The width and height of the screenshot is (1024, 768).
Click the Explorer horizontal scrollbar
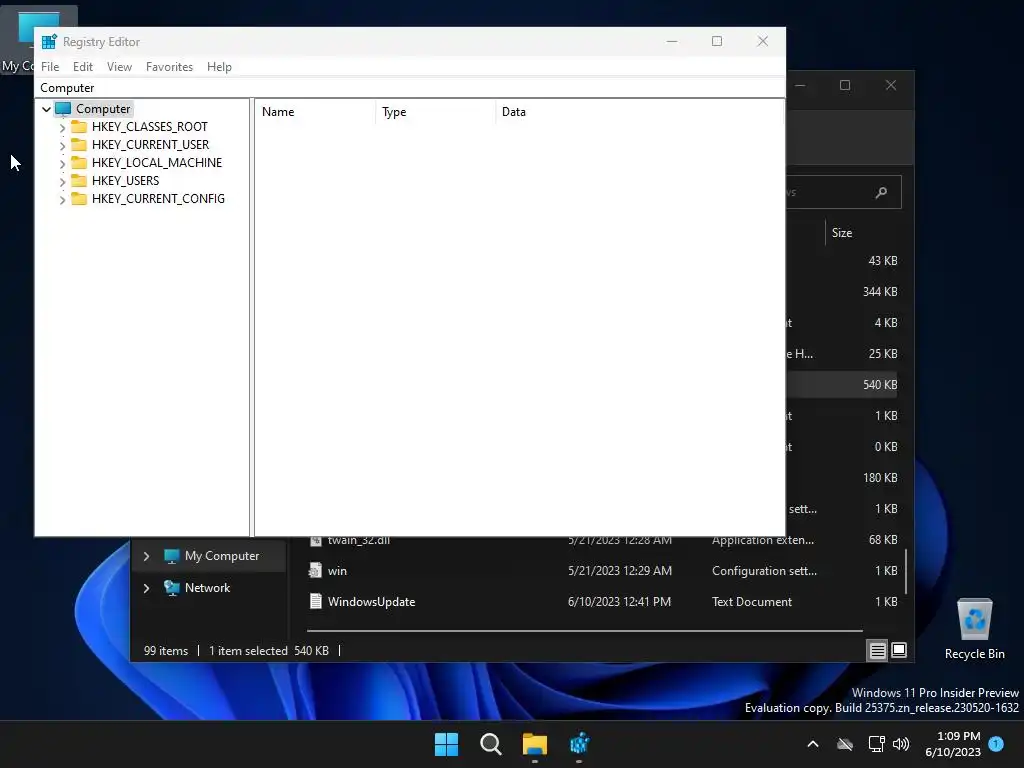(584, 631)
